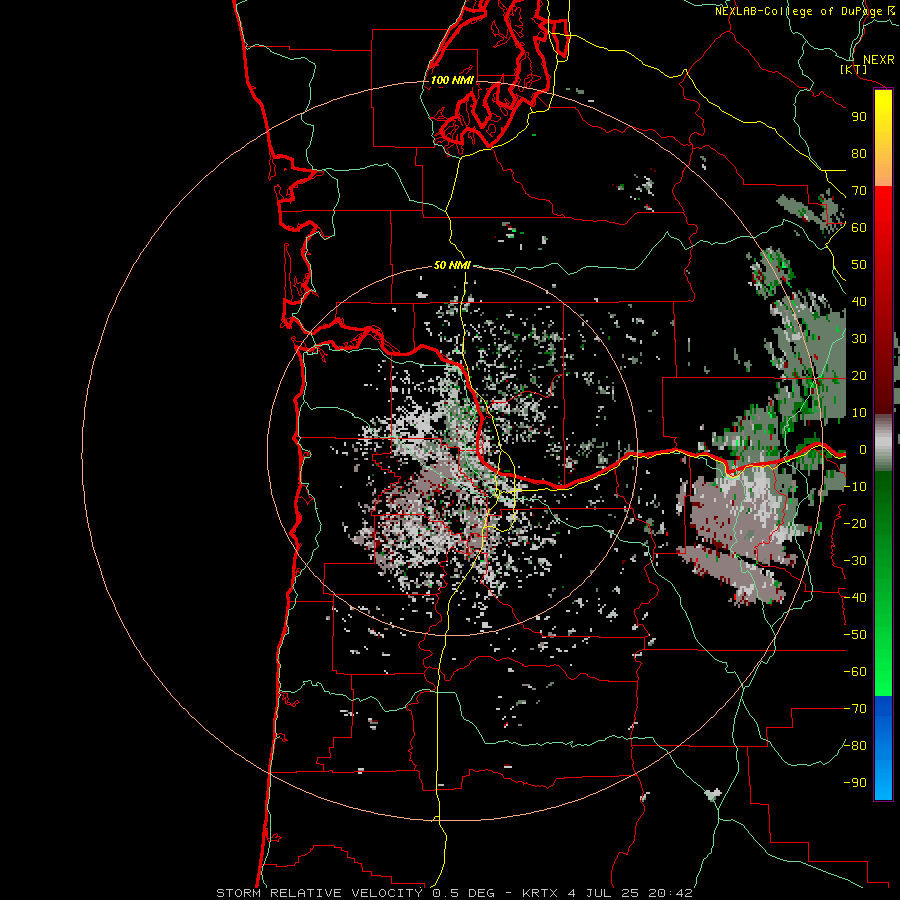Viewport: 900px width, 900px height.
Task: Click the '50 NMI' range ring label
Action: click(x=452, y=265)
